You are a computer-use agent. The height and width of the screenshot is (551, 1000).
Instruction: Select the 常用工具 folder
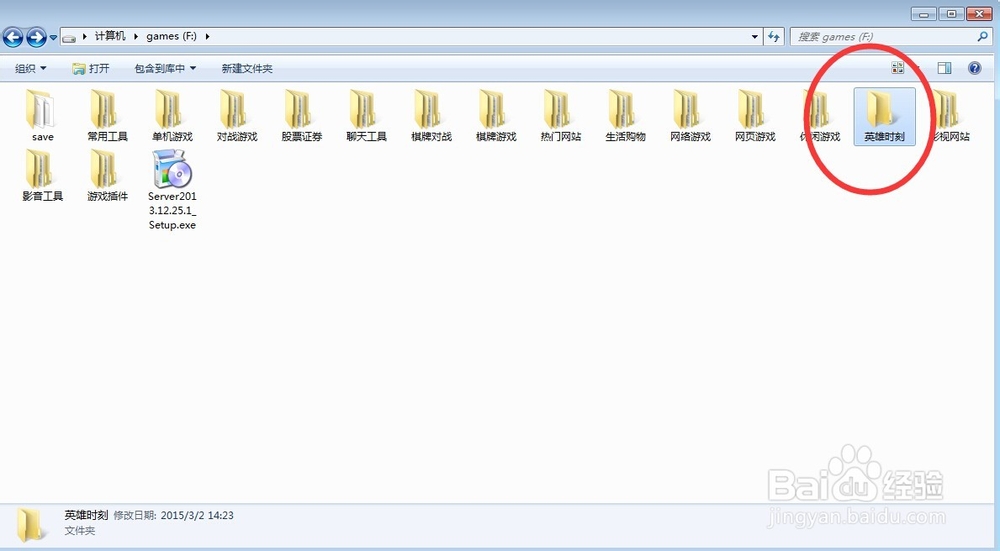point(107,116)
